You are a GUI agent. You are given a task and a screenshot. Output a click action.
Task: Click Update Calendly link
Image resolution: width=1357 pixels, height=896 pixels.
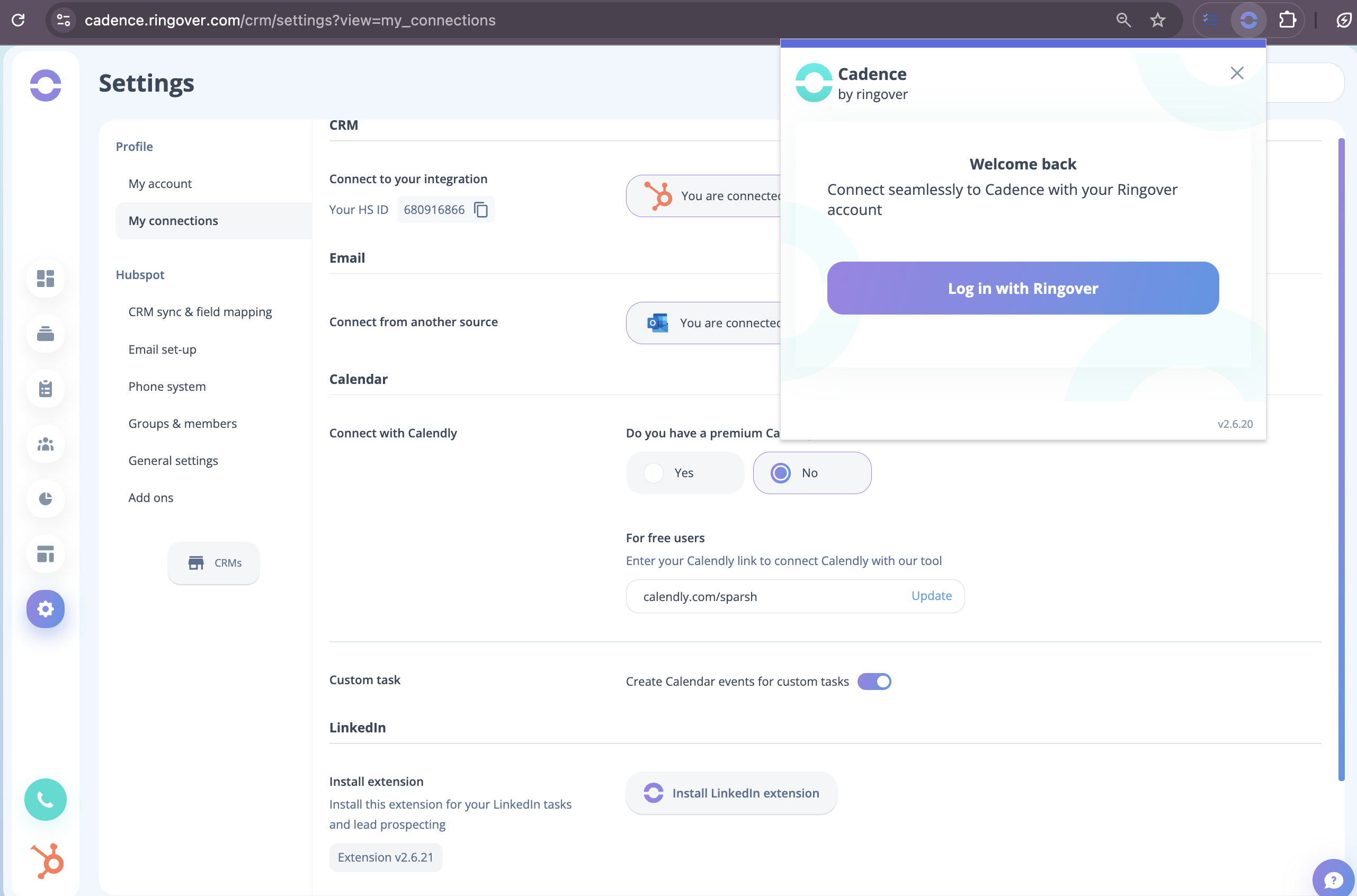click(x=931, y=595)
